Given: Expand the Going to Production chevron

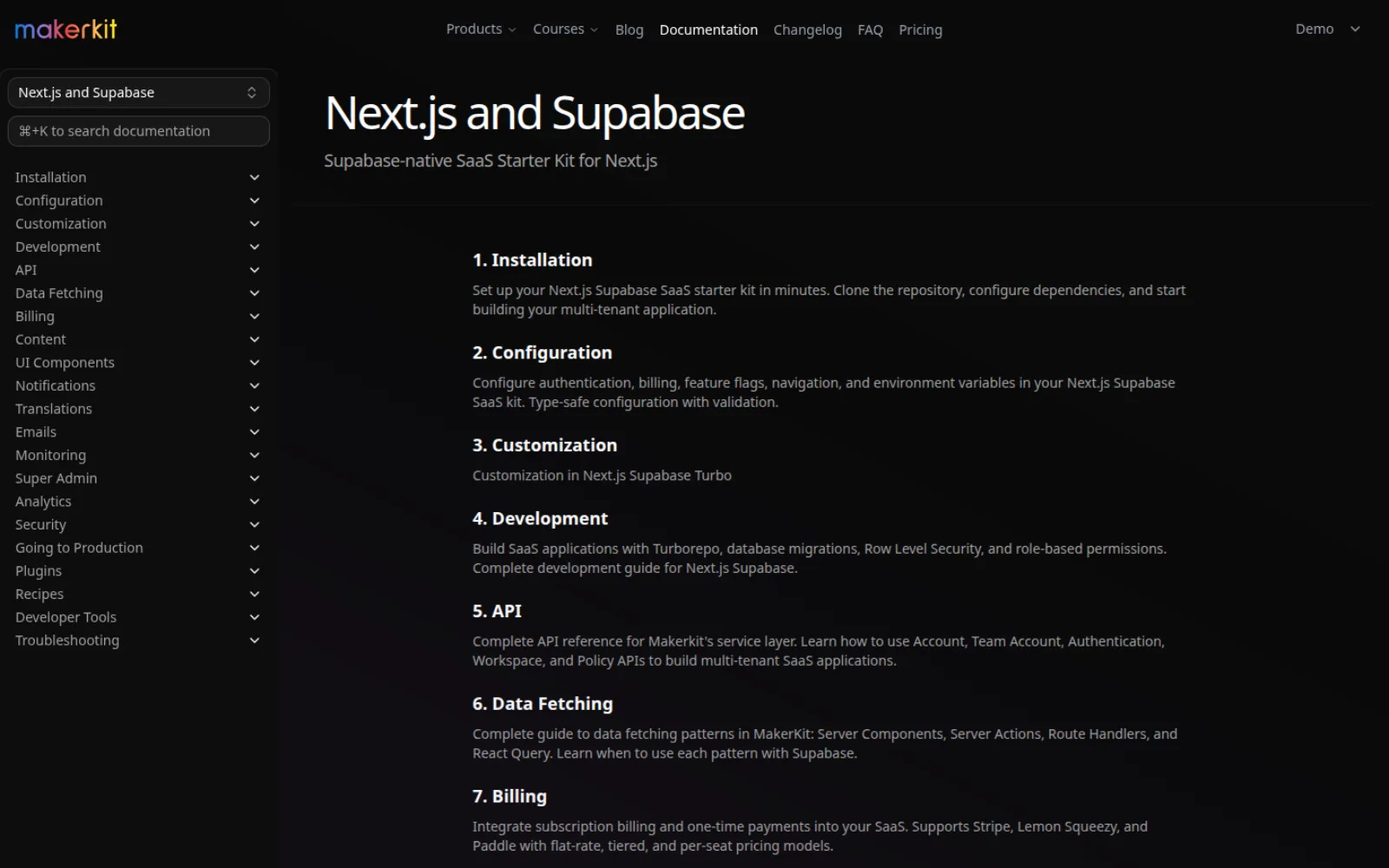Looking at the screenshot, I should [x=254, y=548].
